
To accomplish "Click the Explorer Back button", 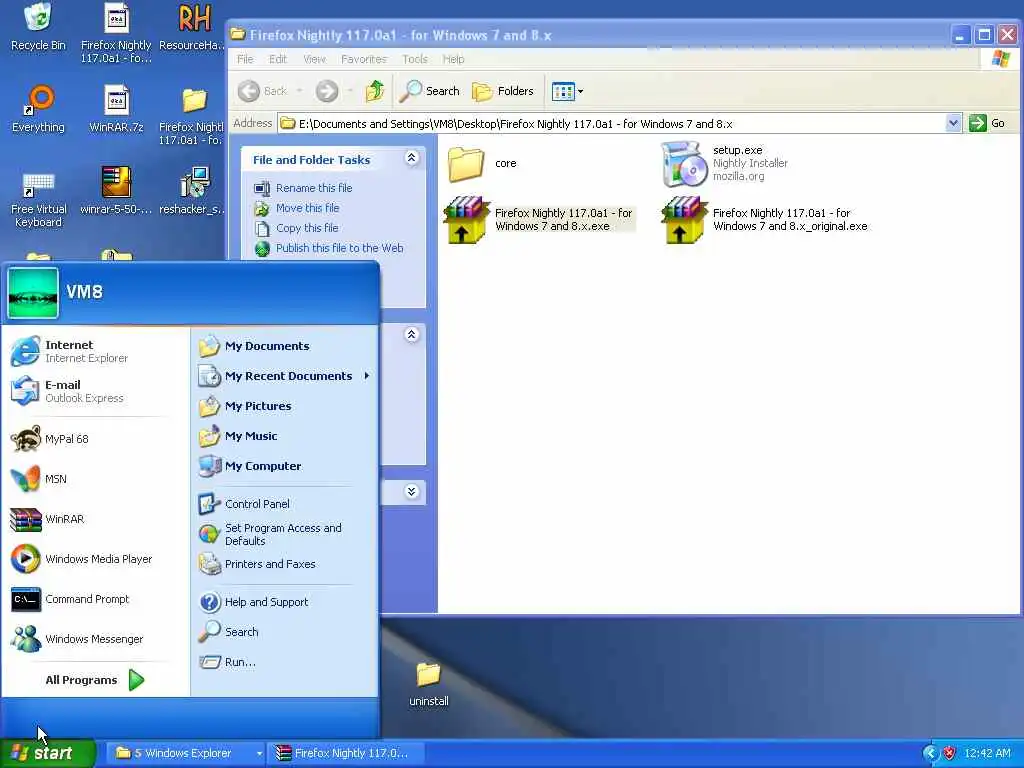I will click(263, 91).
